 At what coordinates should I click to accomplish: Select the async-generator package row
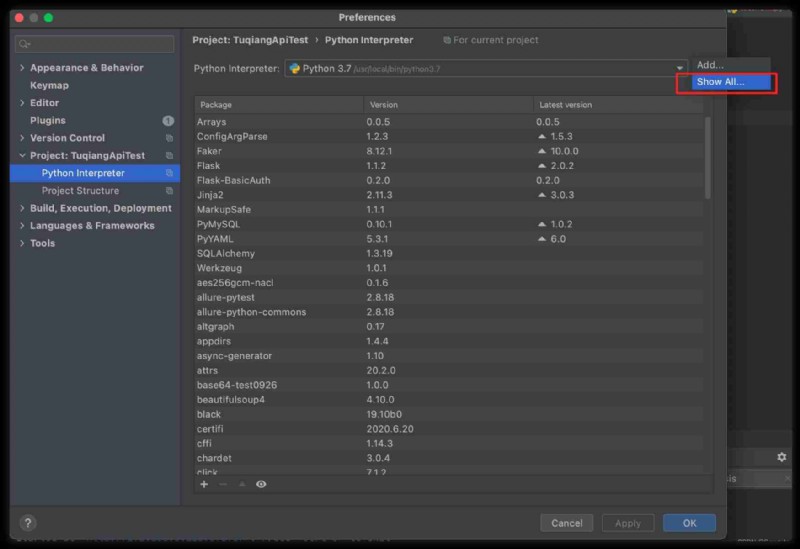[449, 356]
